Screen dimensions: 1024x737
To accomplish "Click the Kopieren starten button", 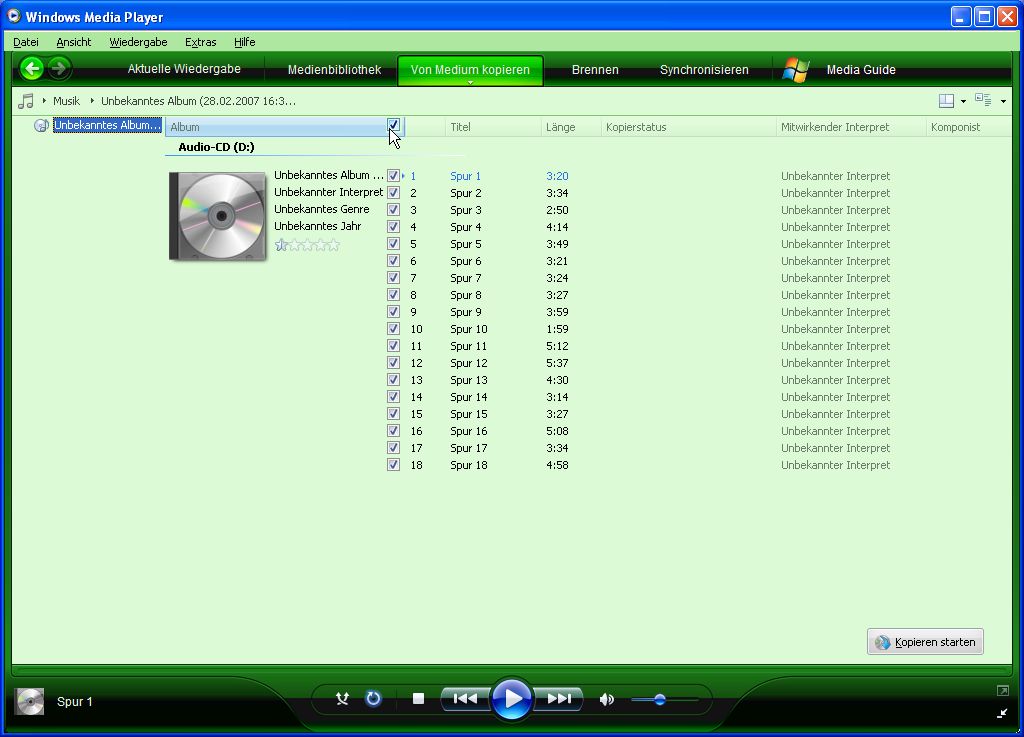I will [925, 642].
